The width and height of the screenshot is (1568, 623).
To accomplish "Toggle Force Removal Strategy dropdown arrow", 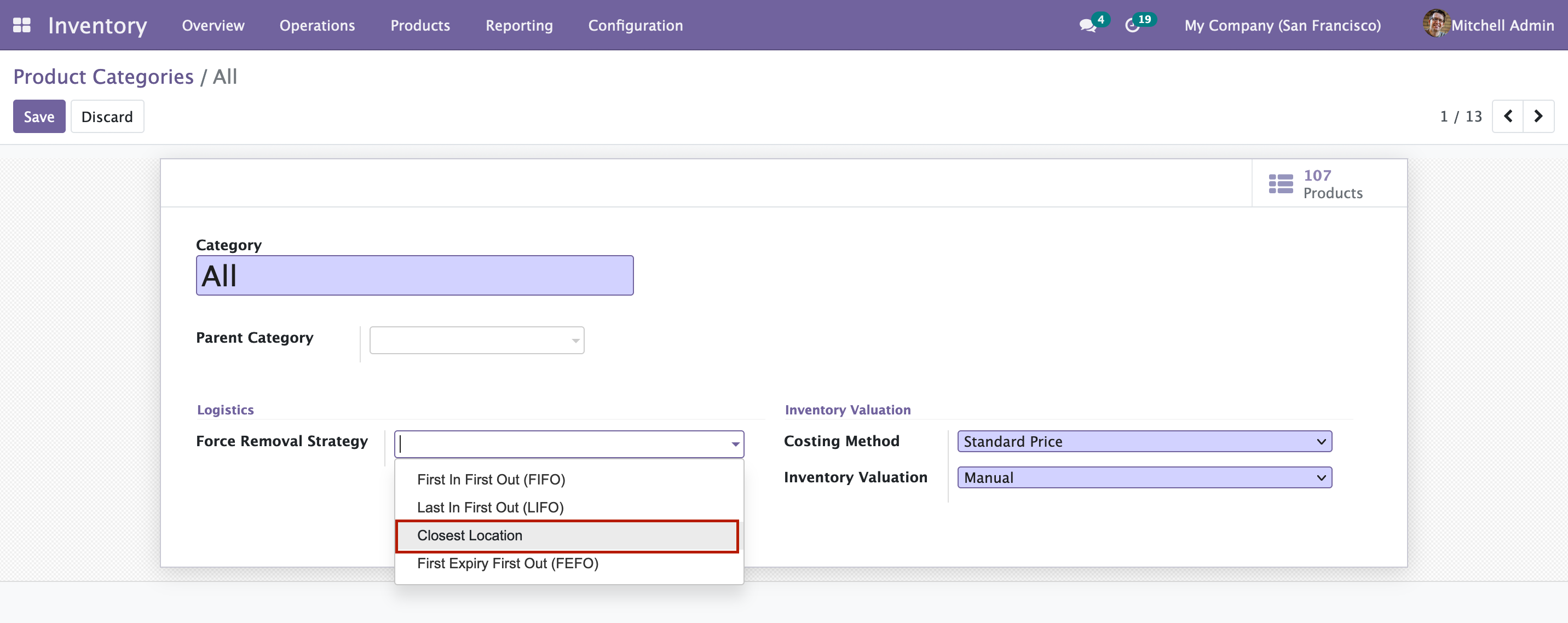I will [x=735, y=444].
